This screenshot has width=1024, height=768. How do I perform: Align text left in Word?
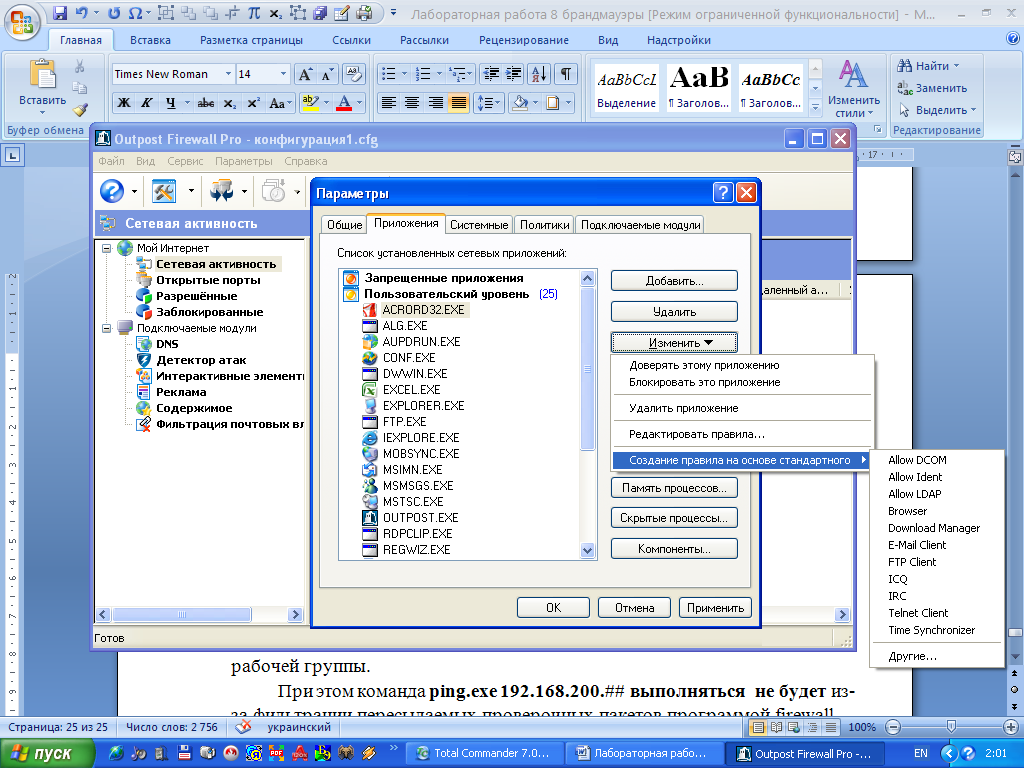(x=389, y=103)
